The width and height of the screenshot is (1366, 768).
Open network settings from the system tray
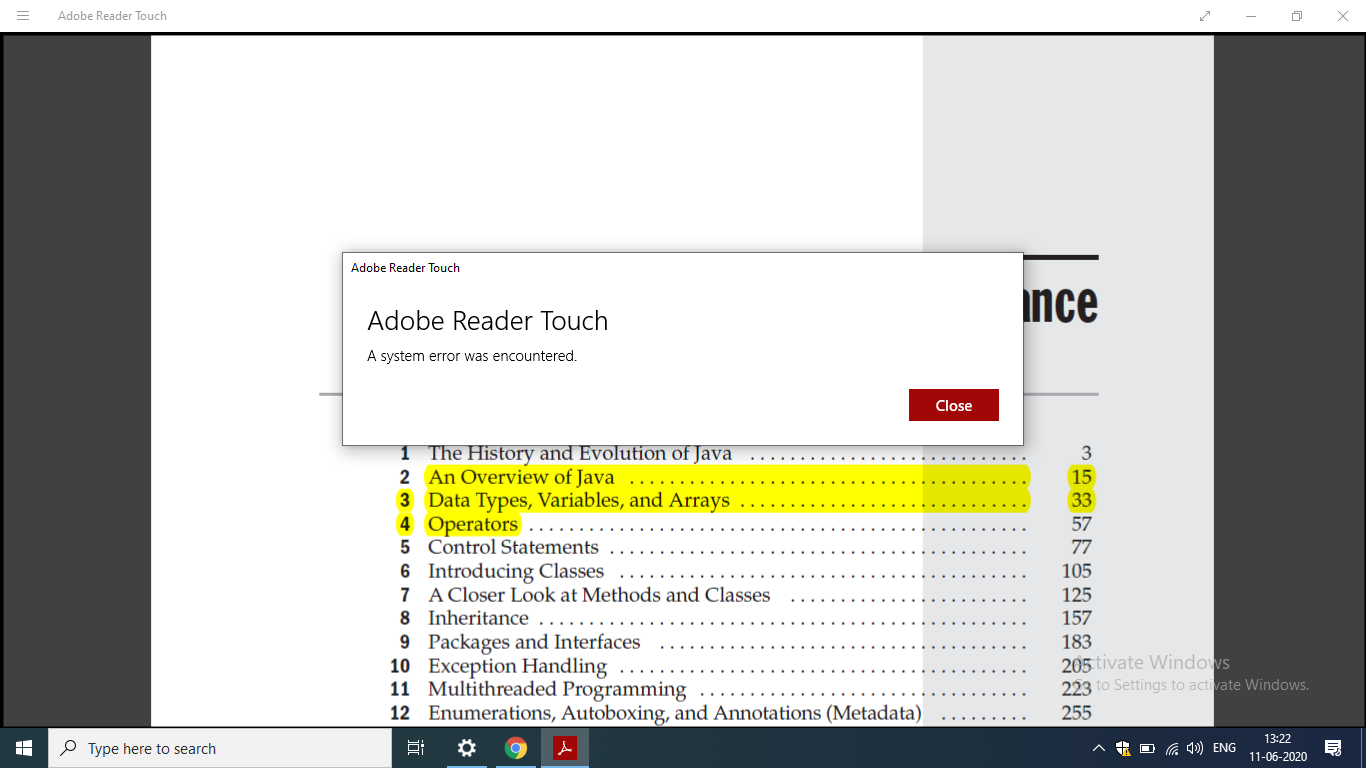click(x=1170, y=747)
